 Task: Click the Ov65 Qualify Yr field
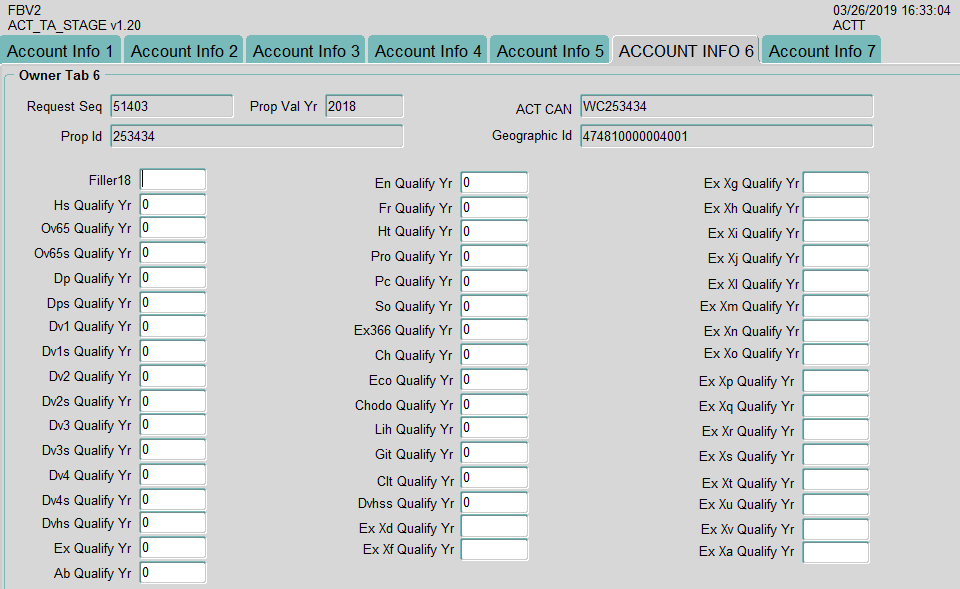click(x=173, y=229)
